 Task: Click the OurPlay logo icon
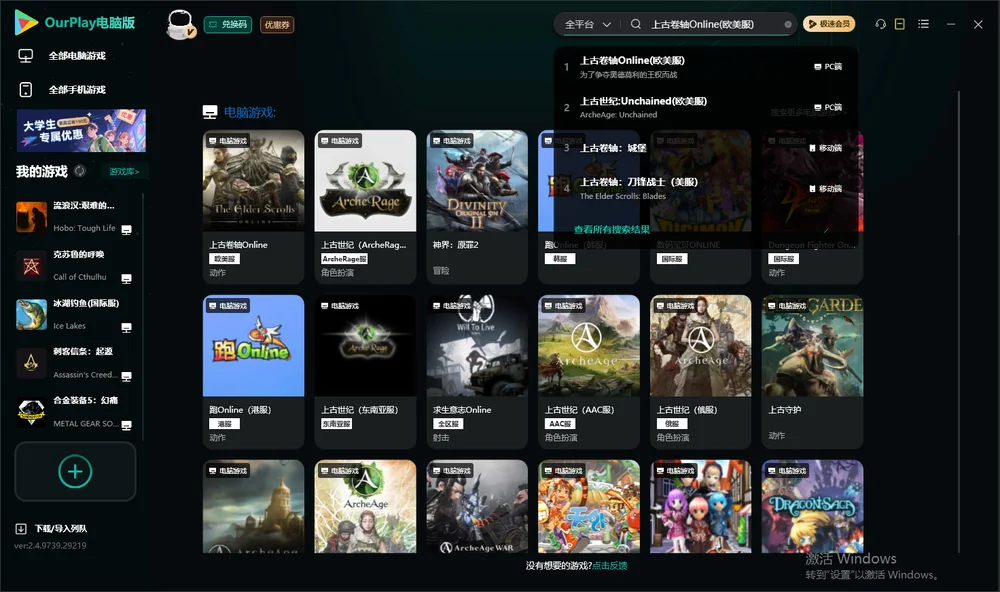tap(26, 22)
